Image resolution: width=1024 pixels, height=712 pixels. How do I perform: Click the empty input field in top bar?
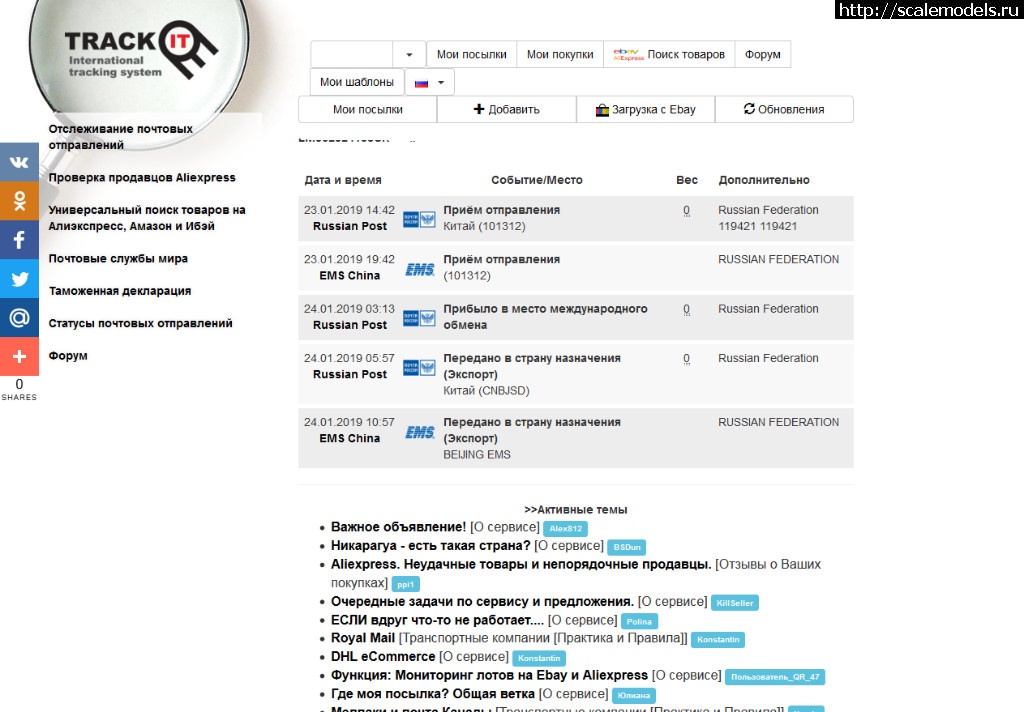coord(351,55)
